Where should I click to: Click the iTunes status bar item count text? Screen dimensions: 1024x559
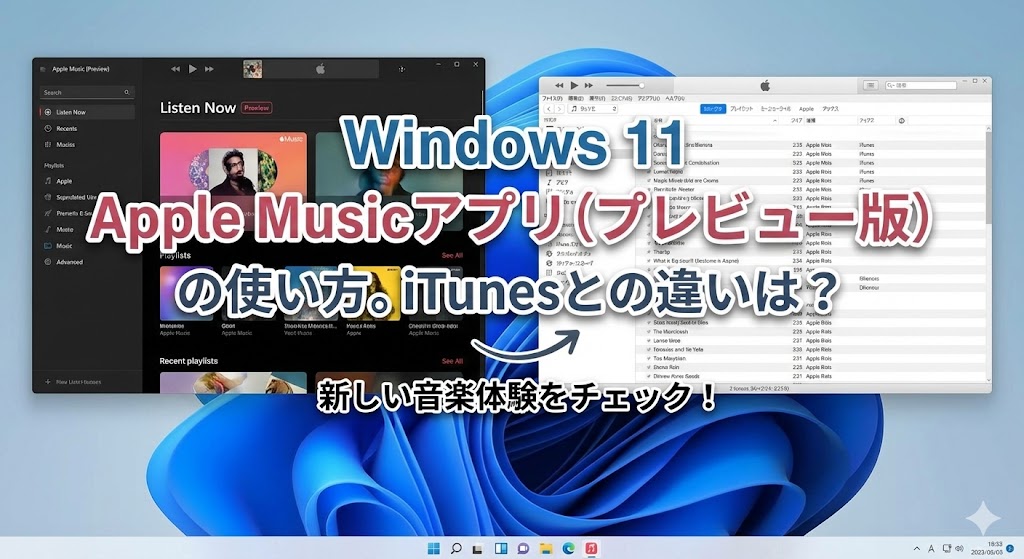pyautogui.click(x=759, y=388)
